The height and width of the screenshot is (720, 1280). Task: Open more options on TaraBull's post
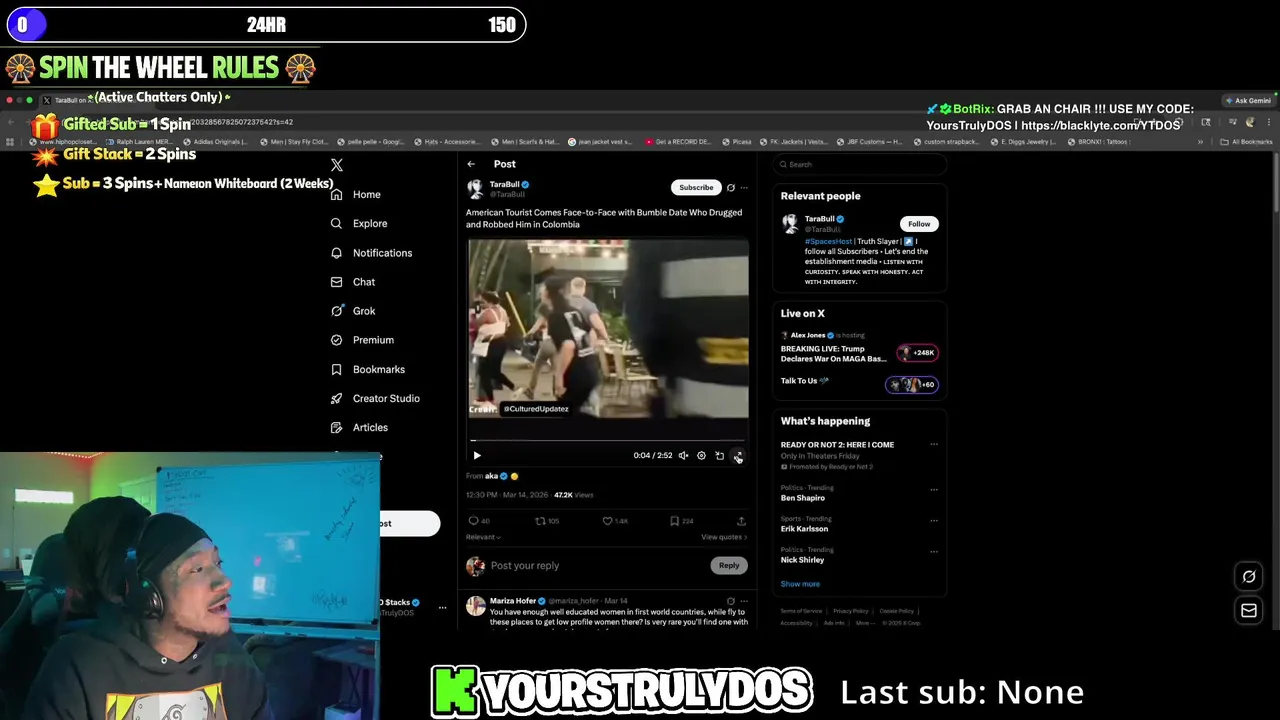pyautogui.click(x=743, y=187)
